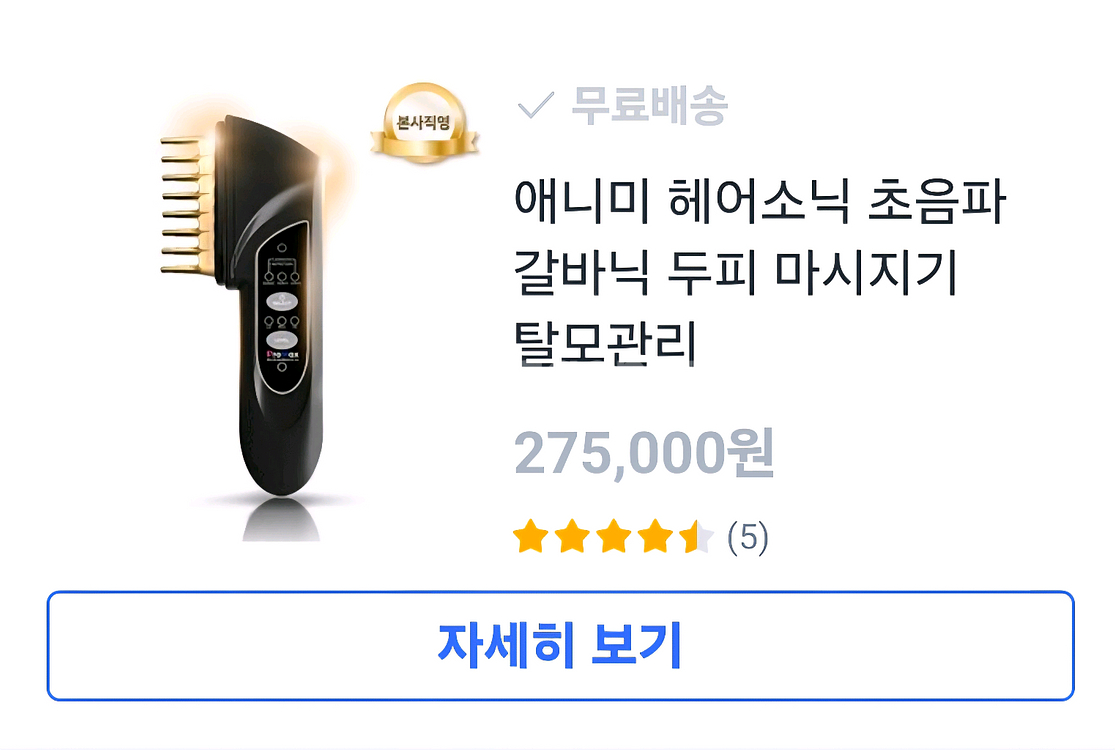Click the second yellow rating star
The width and height of the screenshot is (1115, 750).
(x=572, y=537)
